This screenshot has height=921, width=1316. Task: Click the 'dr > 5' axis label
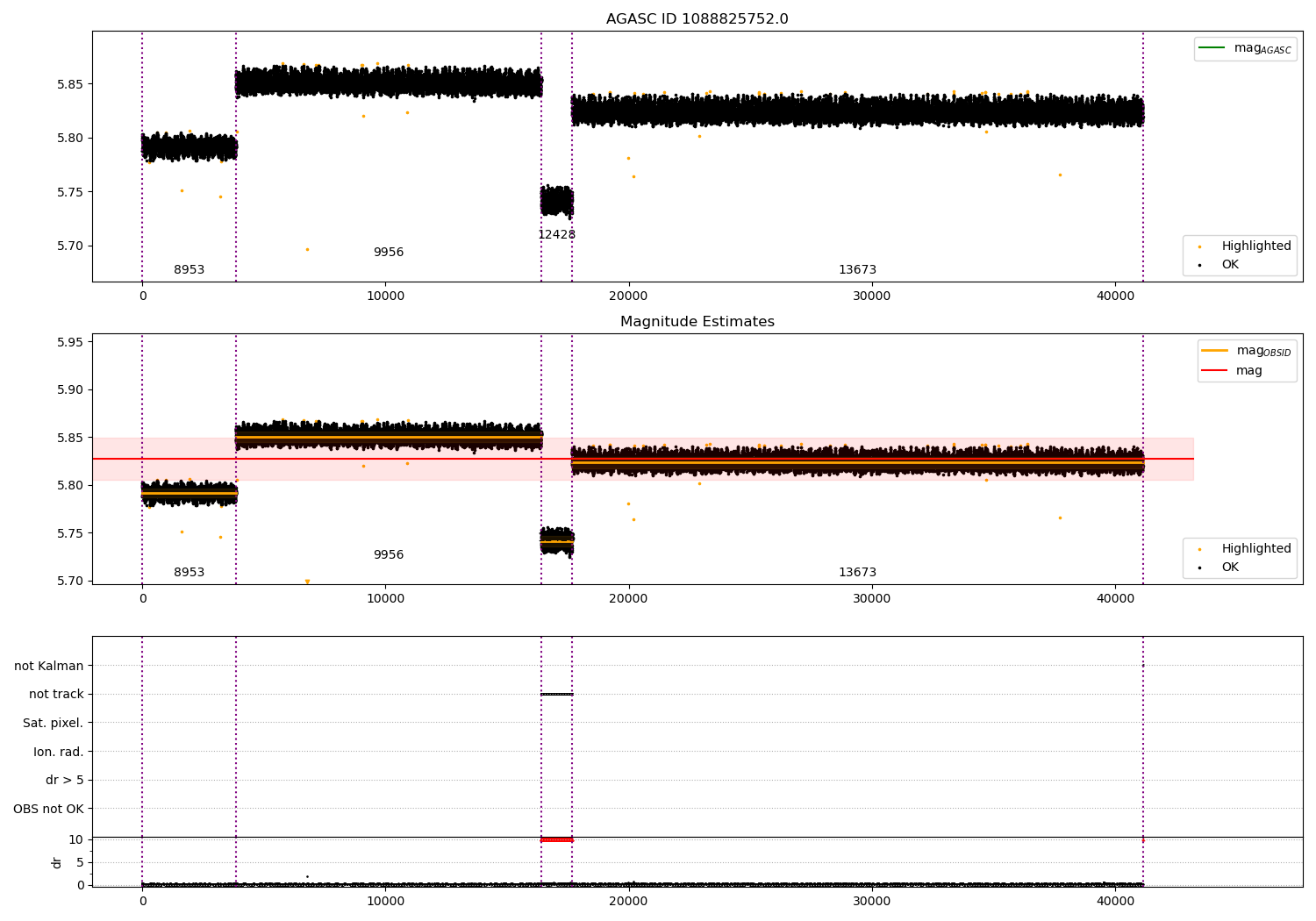coord(65,780)
